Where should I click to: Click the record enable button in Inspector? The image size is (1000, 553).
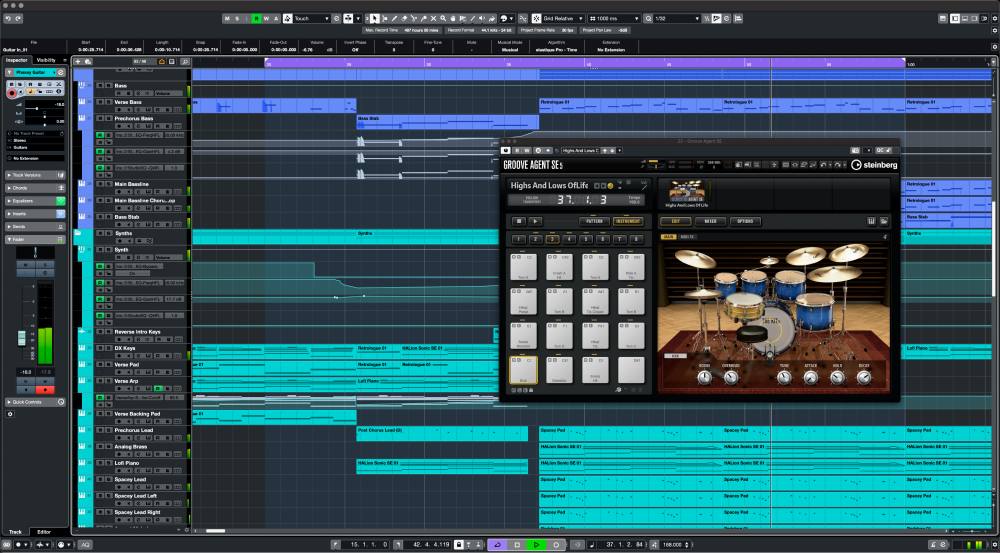pyautogui.click(x=13, y=93)
